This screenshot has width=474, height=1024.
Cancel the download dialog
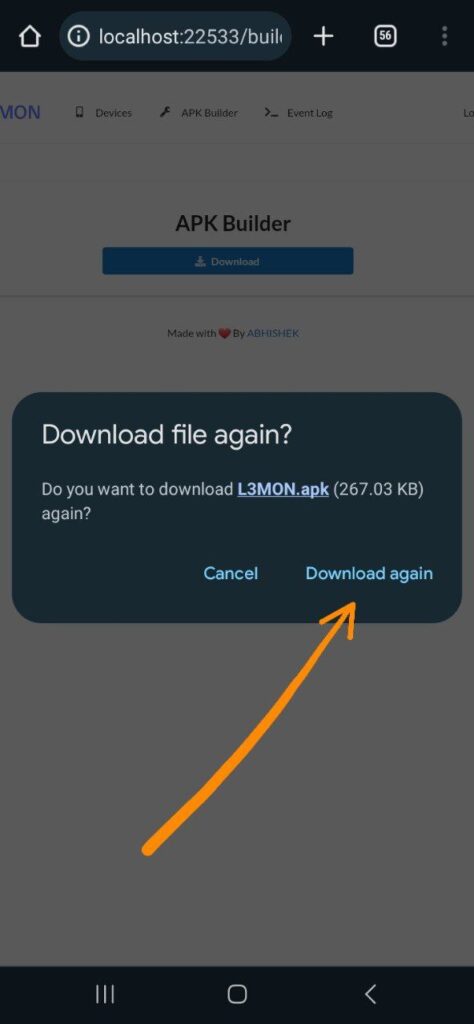coord(230,573)
